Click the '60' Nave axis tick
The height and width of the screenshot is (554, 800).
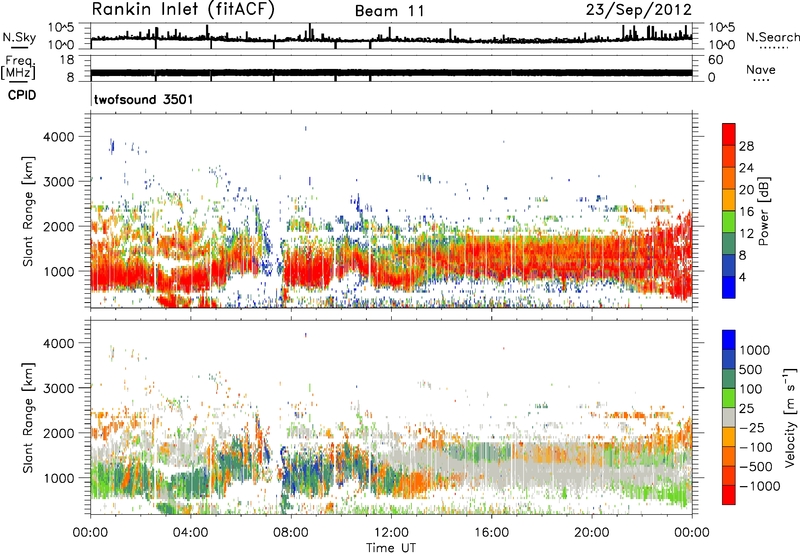(716, 60)
